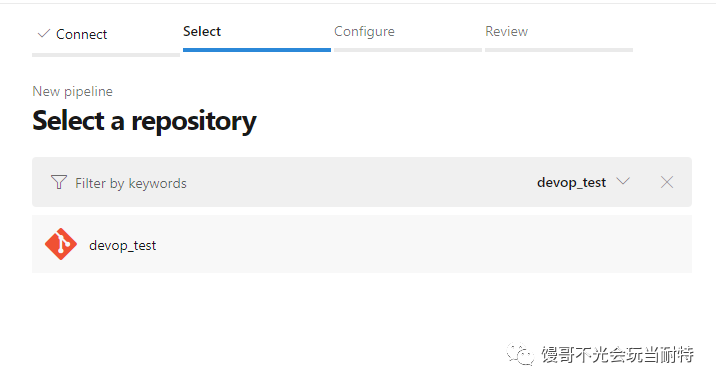Open the Review step tab
The width and height of the screenshot is (716, 386).
(x=506, y=32)
